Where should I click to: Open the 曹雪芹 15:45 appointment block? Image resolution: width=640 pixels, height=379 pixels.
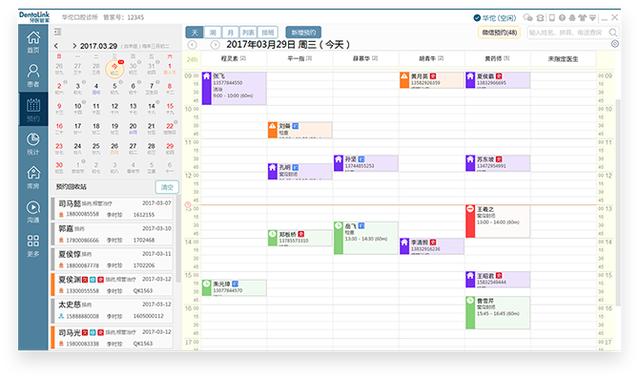pyautogui.click(x=498, y=313)
